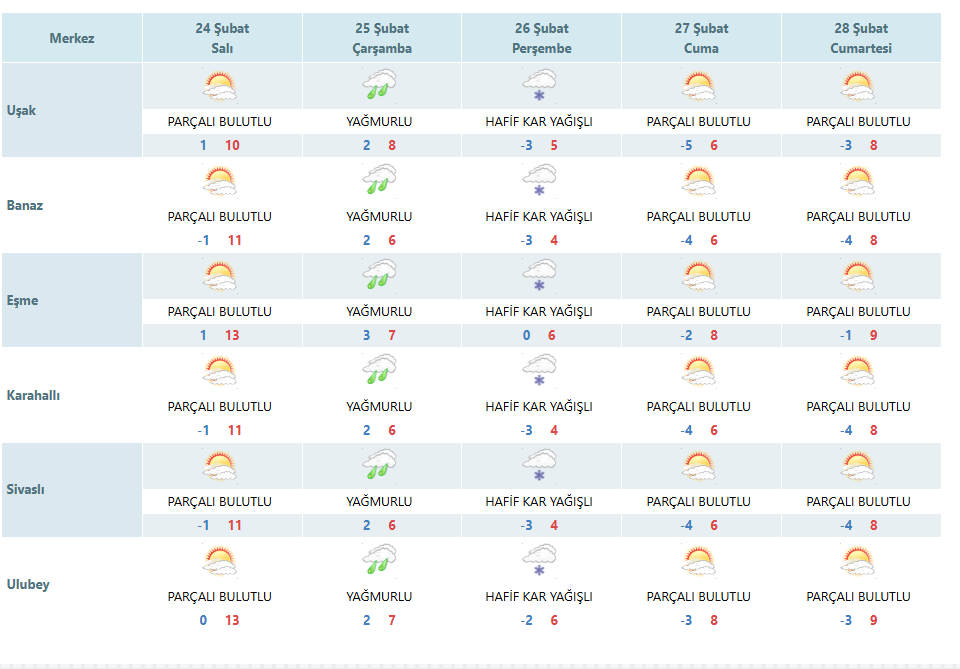Open the Ulubey district row label
Image resolution: width=960 pixels, height=669 pixels.
(28, 585)
